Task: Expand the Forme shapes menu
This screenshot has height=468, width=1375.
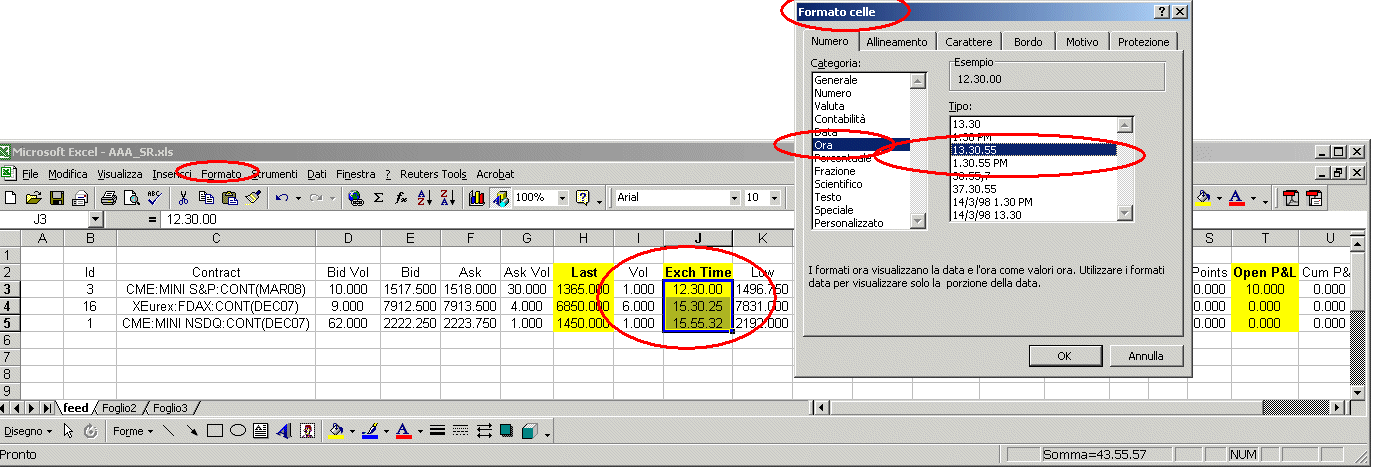Action: tap(133, 431)
